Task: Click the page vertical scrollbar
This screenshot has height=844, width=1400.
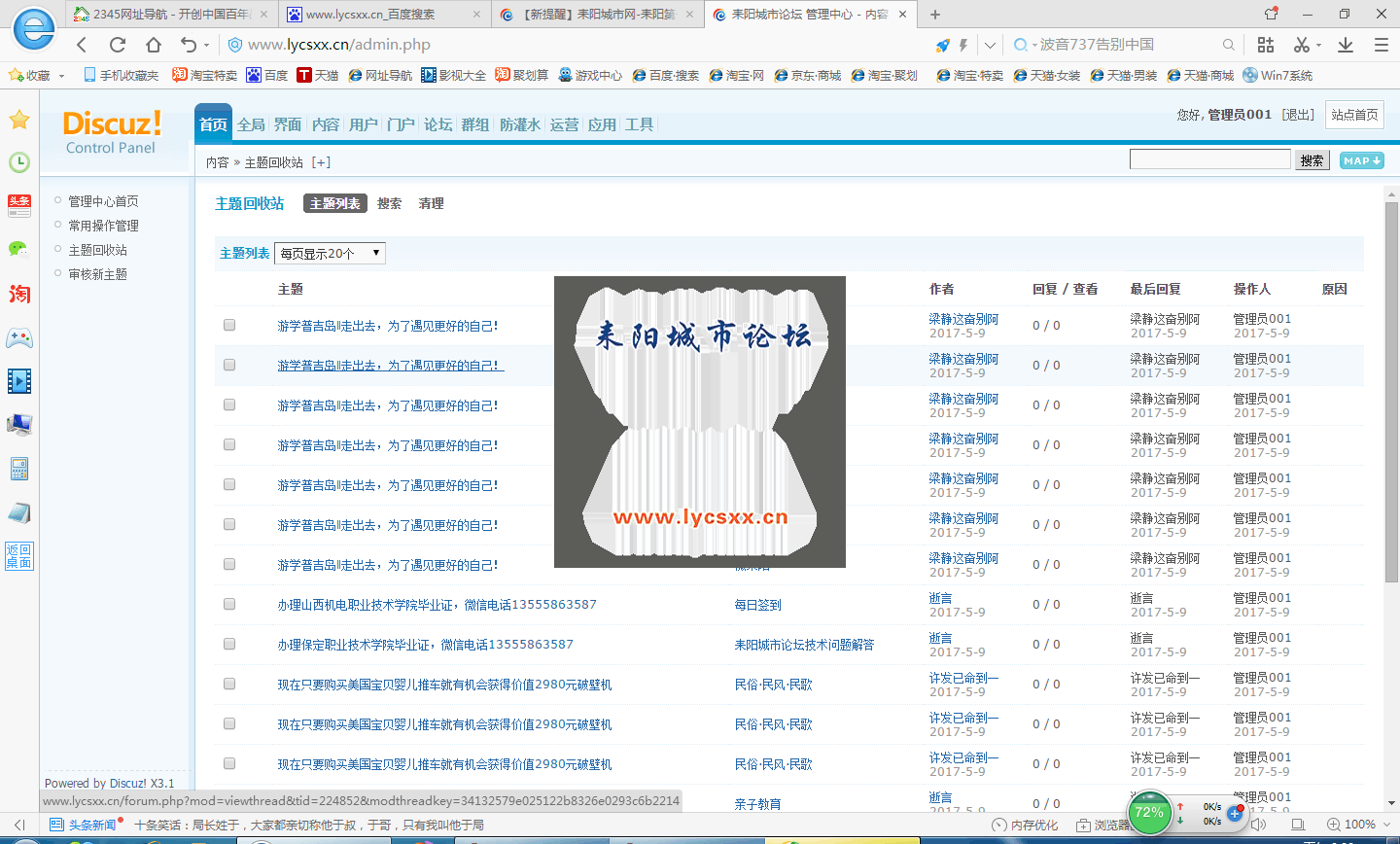Action: pos(1391,393)
